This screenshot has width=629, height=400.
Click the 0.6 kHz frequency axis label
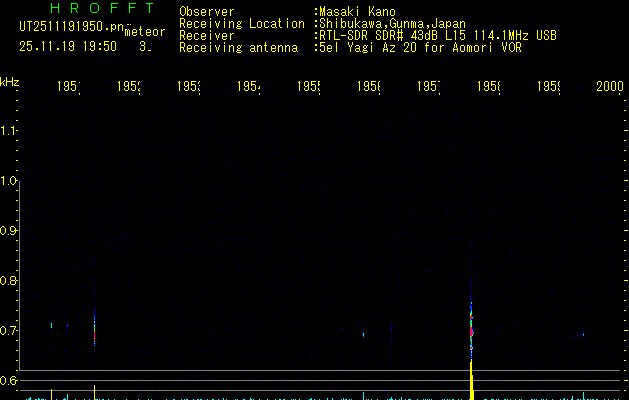pyautogui.click(x=8, y=380)
